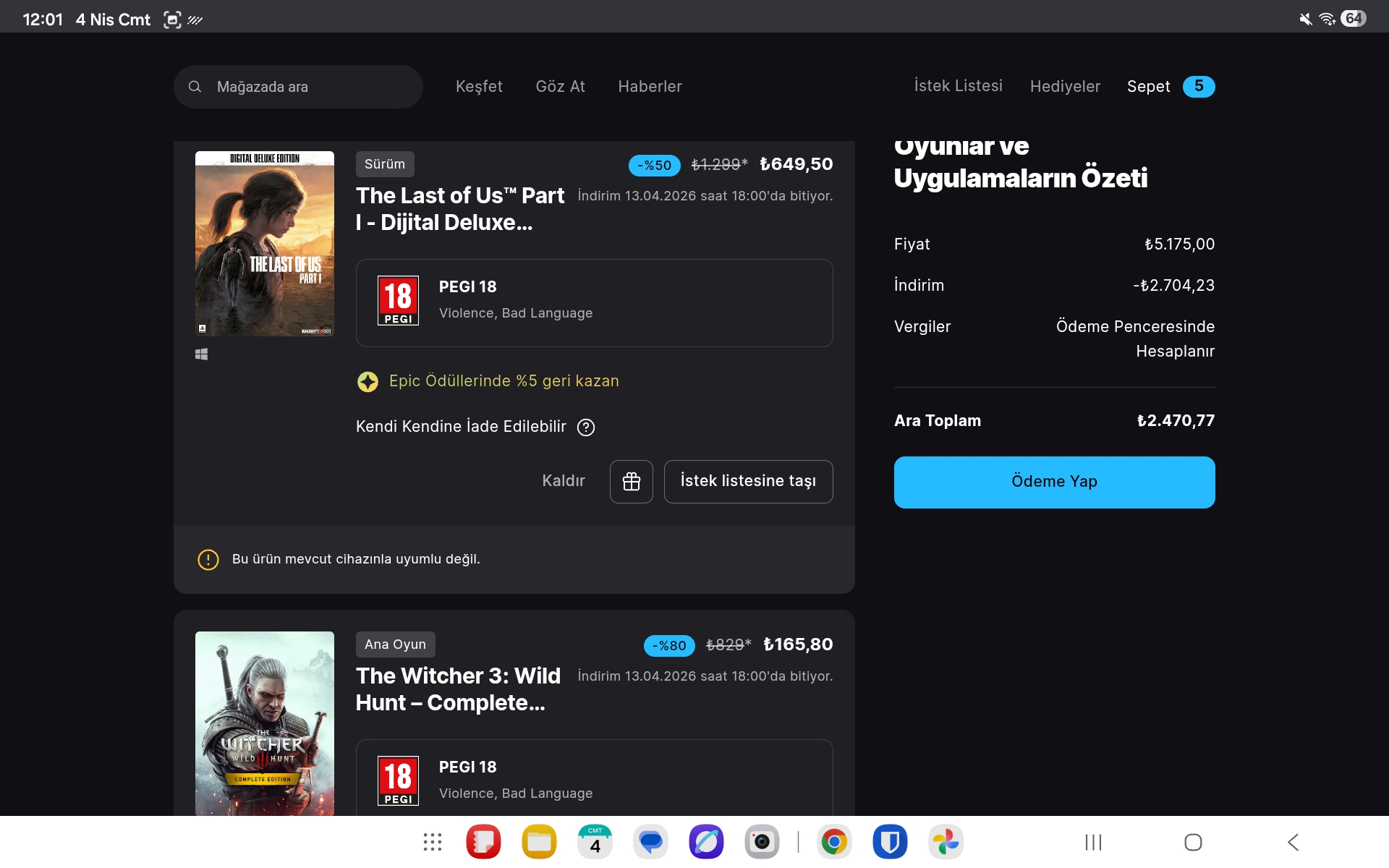Screen dimensions: 1389x868
Task: Open The Last of Us Part I title link
Action: pos(461,209)
